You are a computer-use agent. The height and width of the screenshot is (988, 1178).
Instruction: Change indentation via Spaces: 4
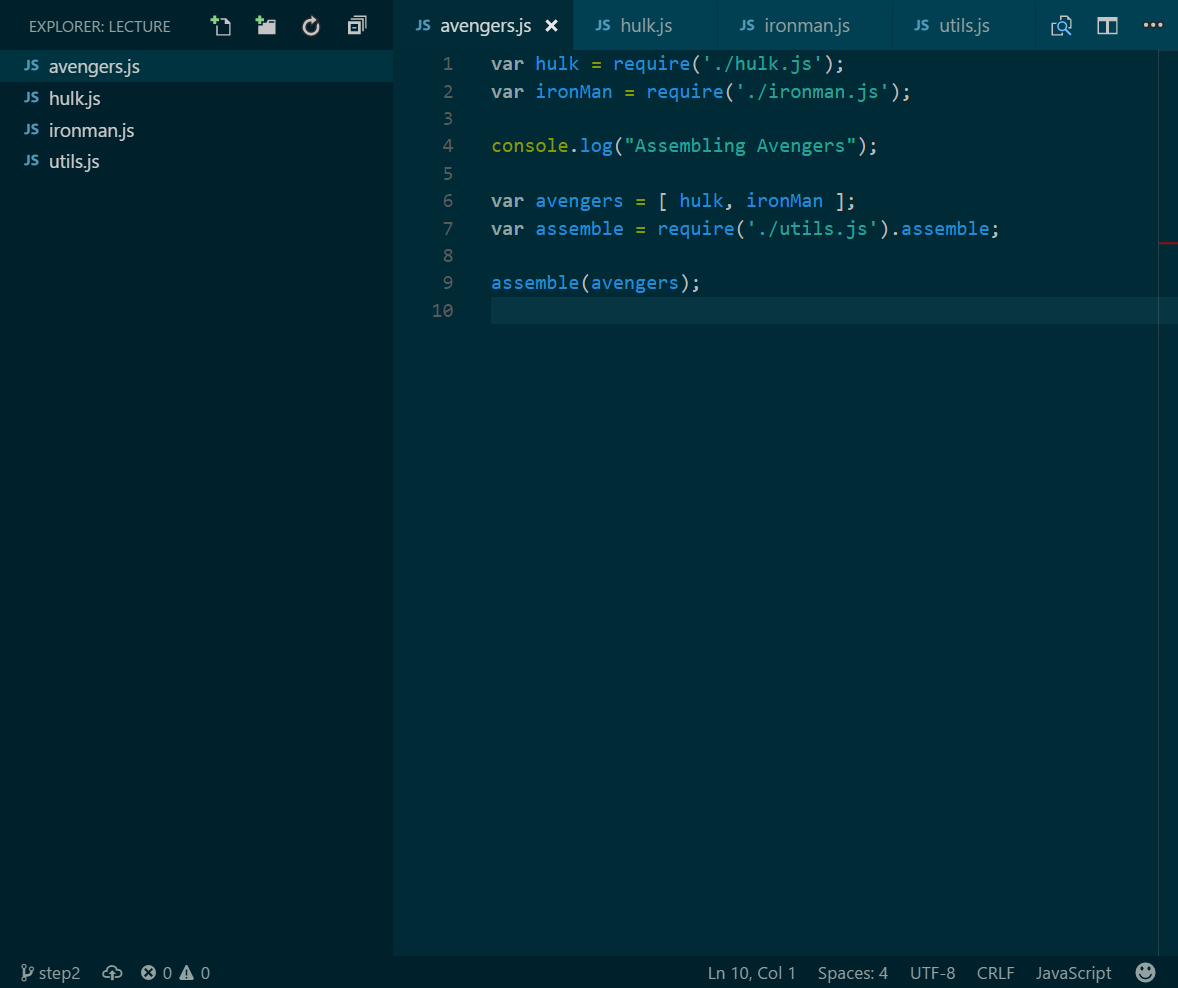853,973
